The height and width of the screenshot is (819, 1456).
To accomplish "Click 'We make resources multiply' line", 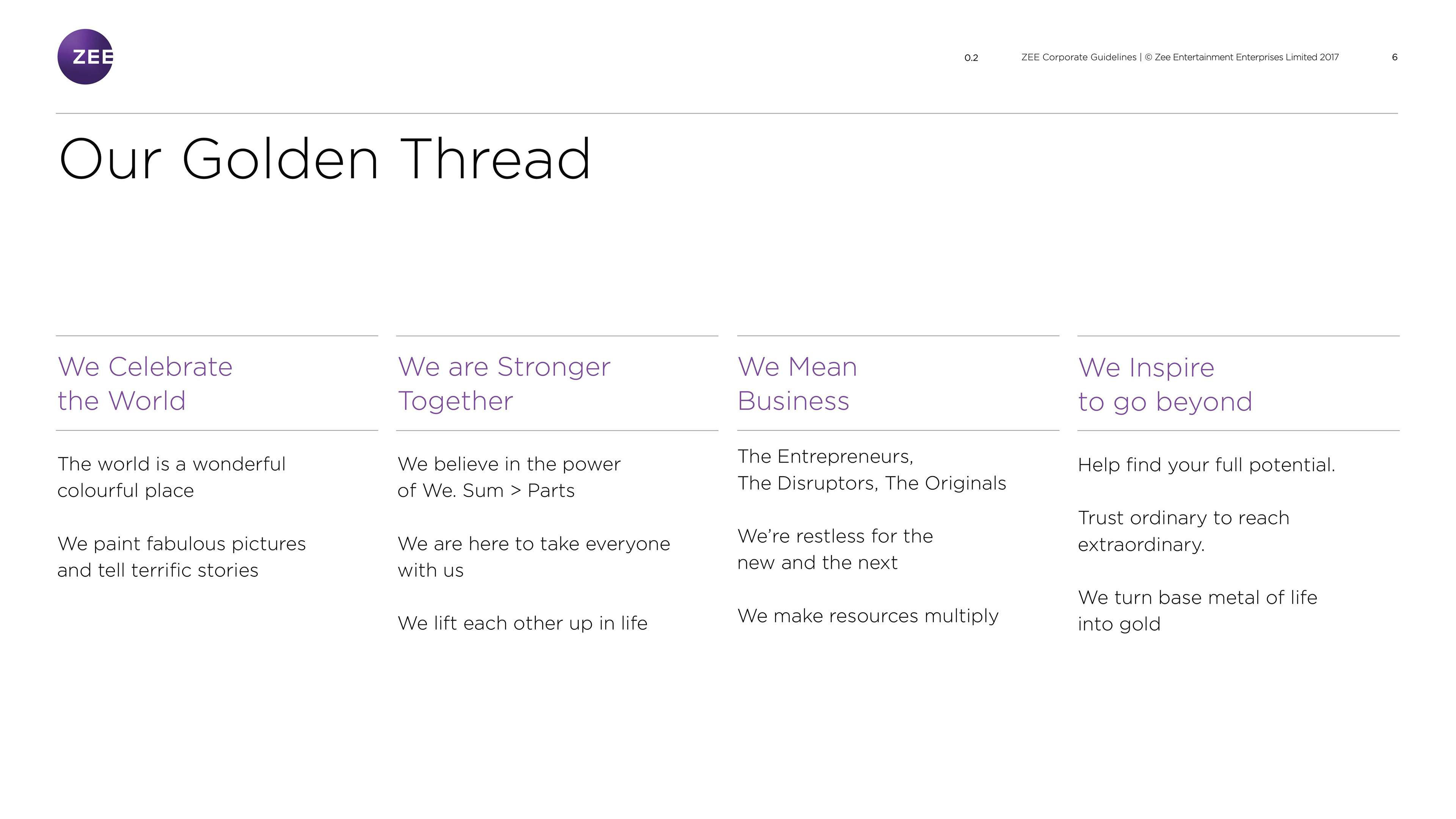I will pos(868,615).
